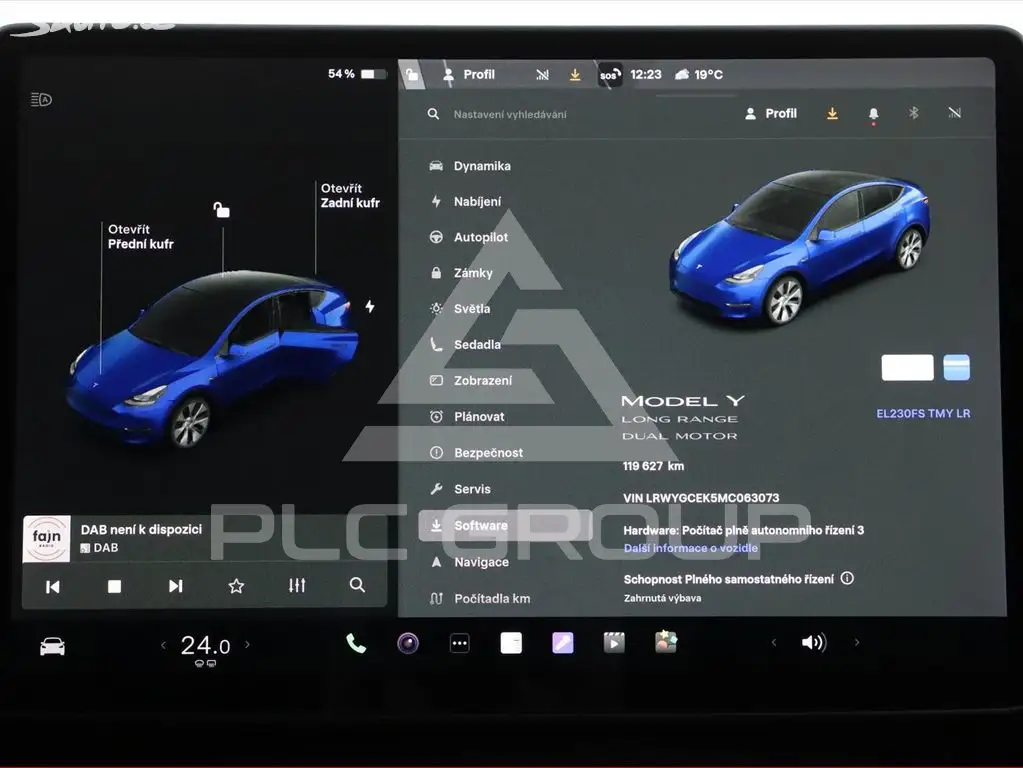Tap the speaker volume icon
The width and height of the screenshot is (1023, 768).
[x=814, y=643]
